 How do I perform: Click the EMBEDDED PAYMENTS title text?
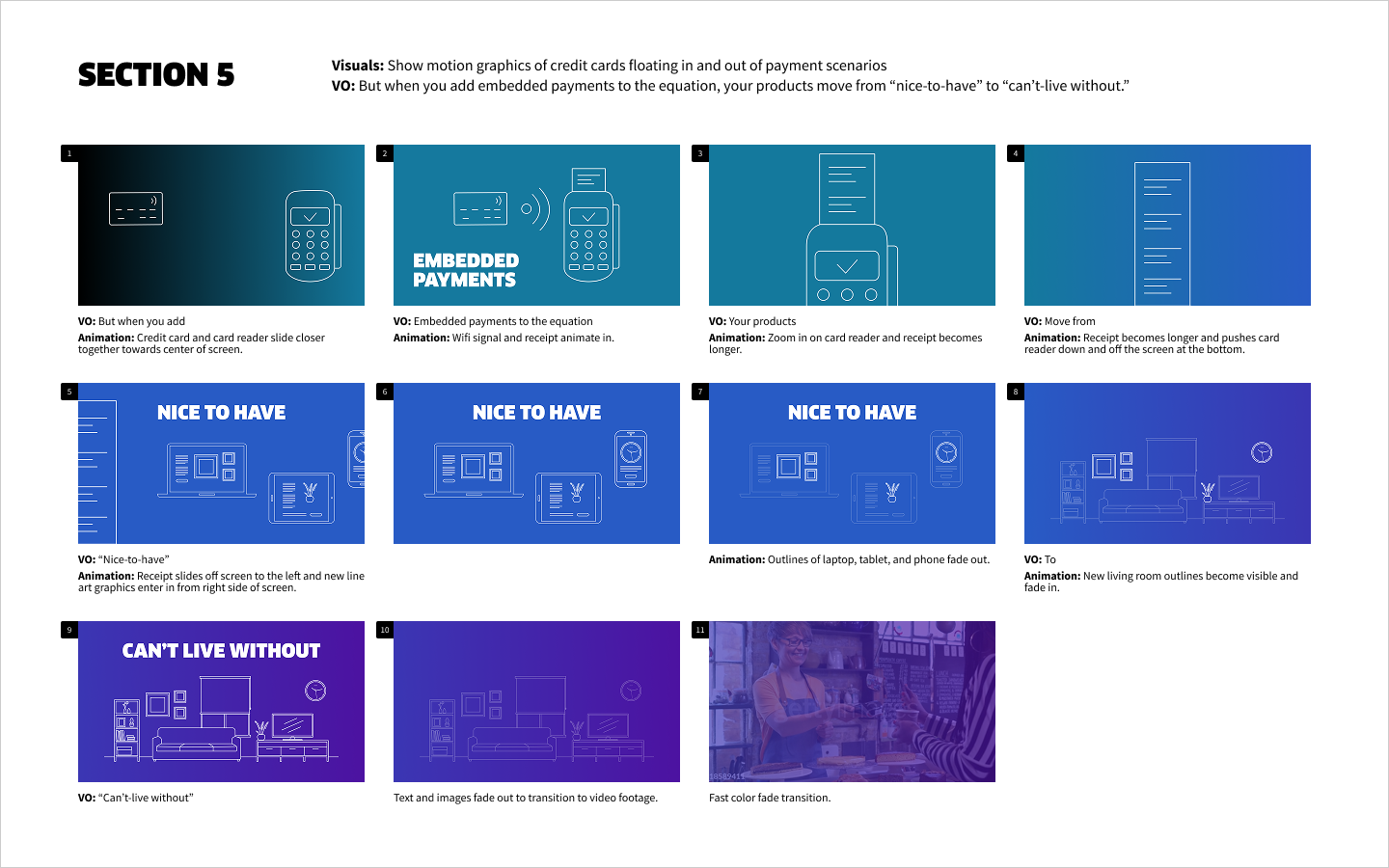pos(466,270)
